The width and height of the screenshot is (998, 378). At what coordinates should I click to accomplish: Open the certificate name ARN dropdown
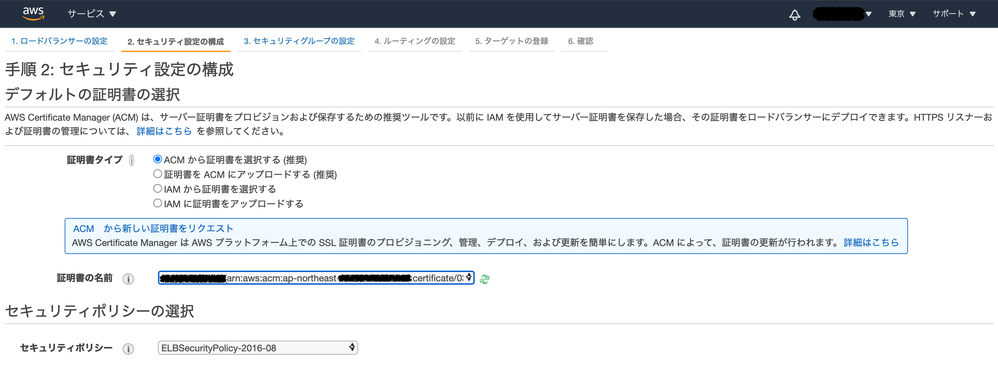click(316, 278)
